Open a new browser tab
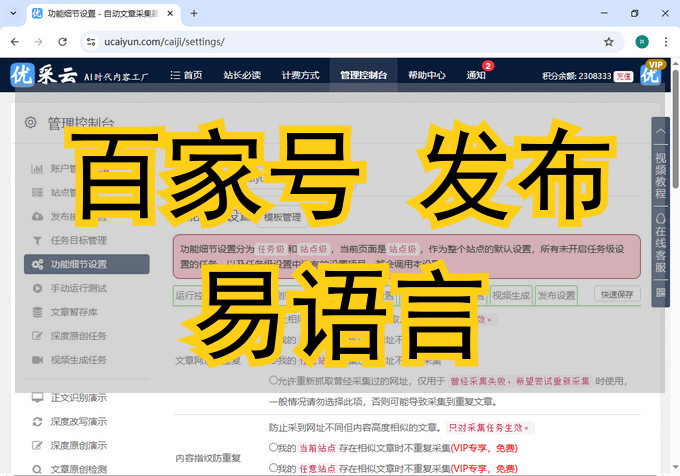 click(x=194, y=13)
